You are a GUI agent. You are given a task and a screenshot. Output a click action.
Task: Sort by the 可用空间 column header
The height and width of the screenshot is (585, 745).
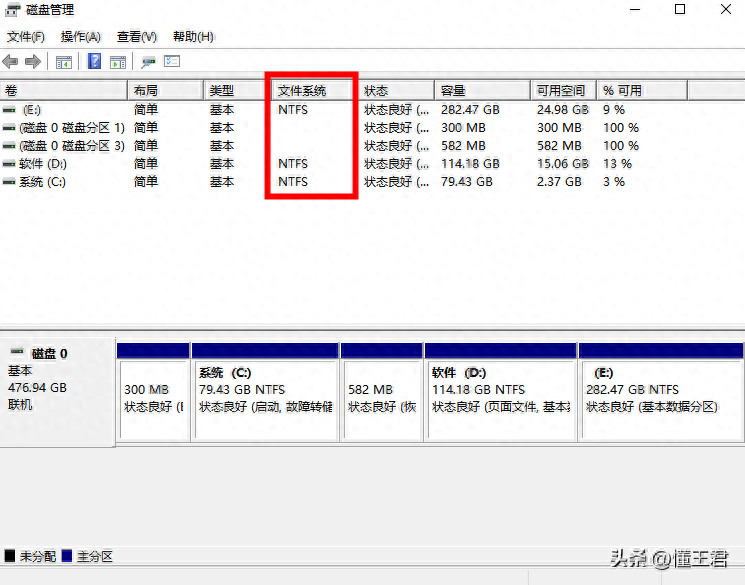tap(564, 90)
